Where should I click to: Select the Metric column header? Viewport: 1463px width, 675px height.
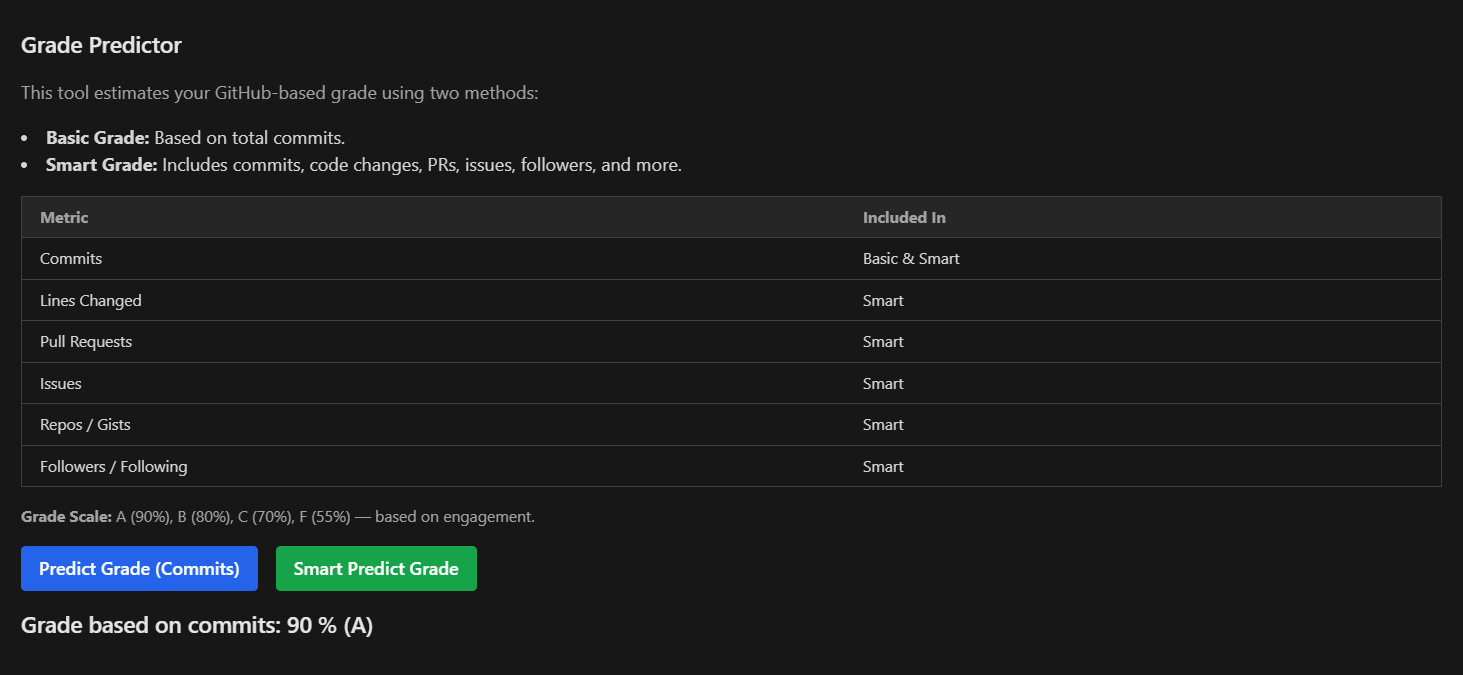(x=64, y=217)
